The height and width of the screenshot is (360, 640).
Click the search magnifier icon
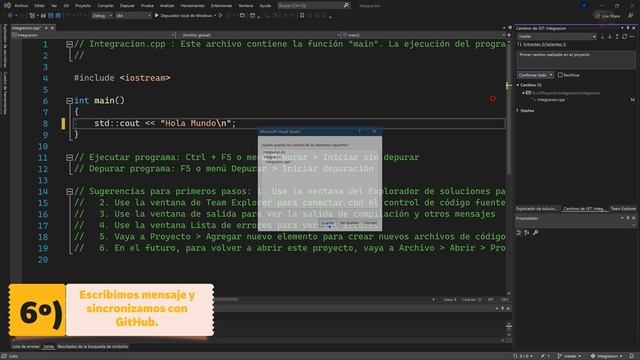tap(346, 6)
